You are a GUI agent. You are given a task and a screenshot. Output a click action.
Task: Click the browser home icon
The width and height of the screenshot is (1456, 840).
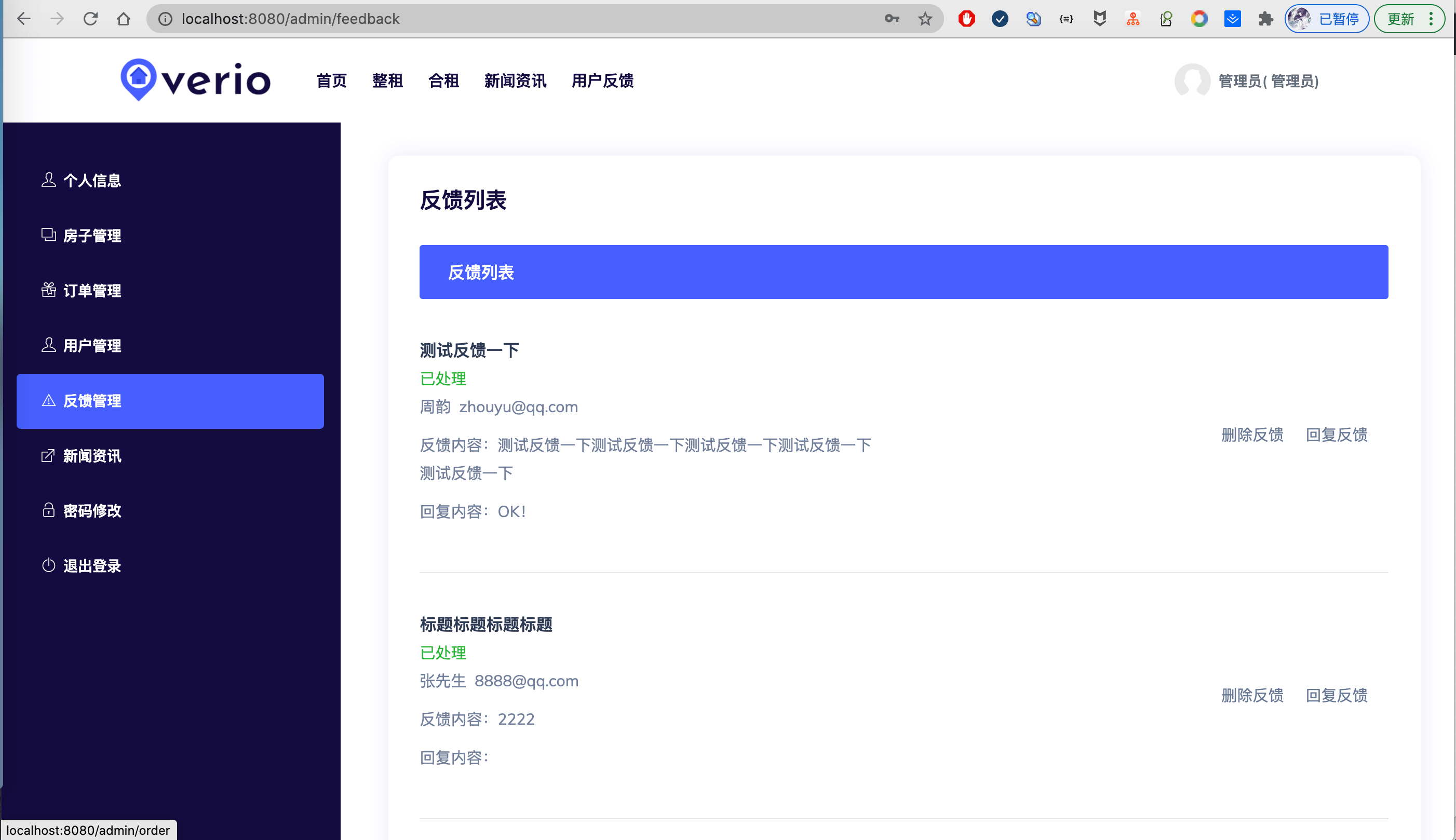124,19
